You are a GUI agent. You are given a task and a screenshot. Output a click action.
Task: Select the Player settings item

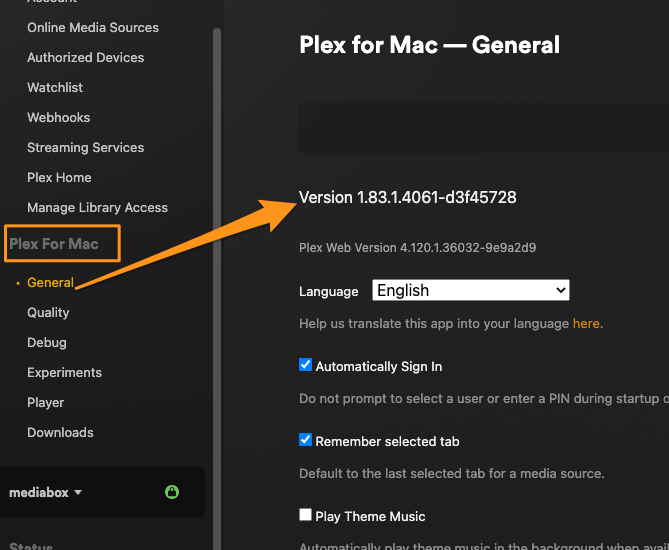[x=46, y=402]
